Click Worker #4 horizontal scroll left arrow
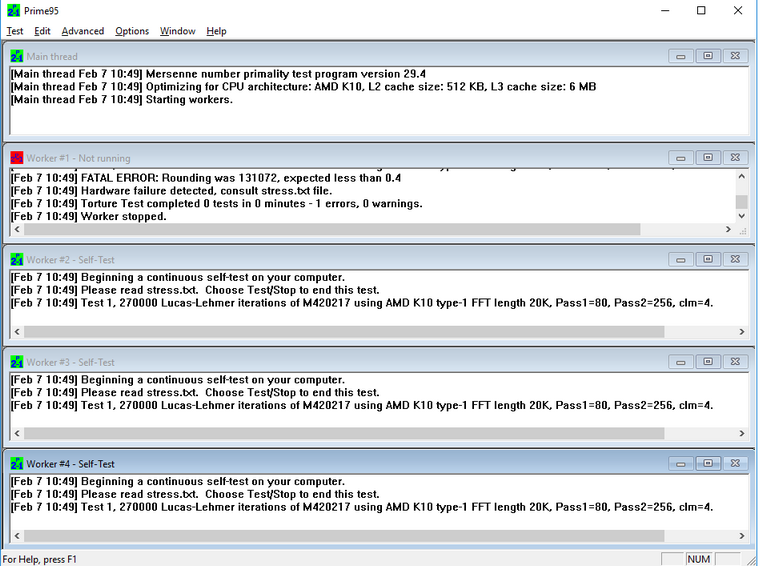The height and width of the screenshot is (566, 762). coord(17,536)
